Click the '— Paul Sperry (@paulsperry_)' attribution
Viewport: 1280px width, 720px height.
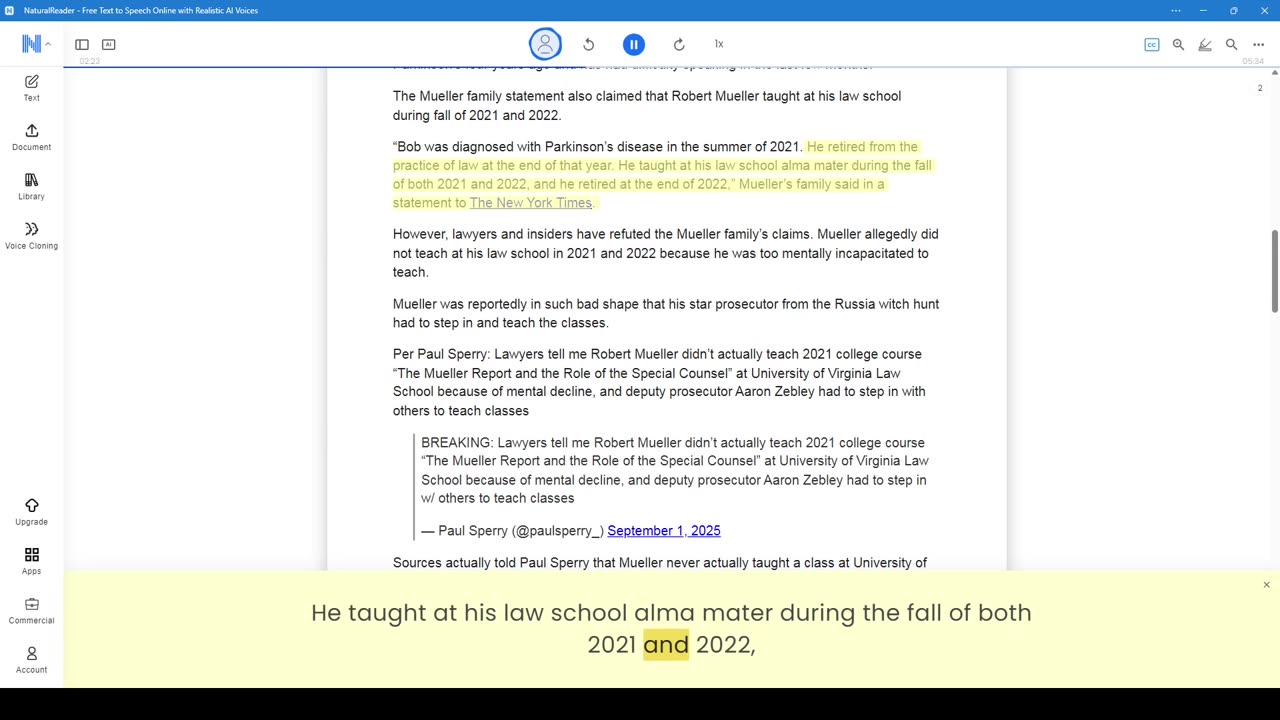(513, 531)
